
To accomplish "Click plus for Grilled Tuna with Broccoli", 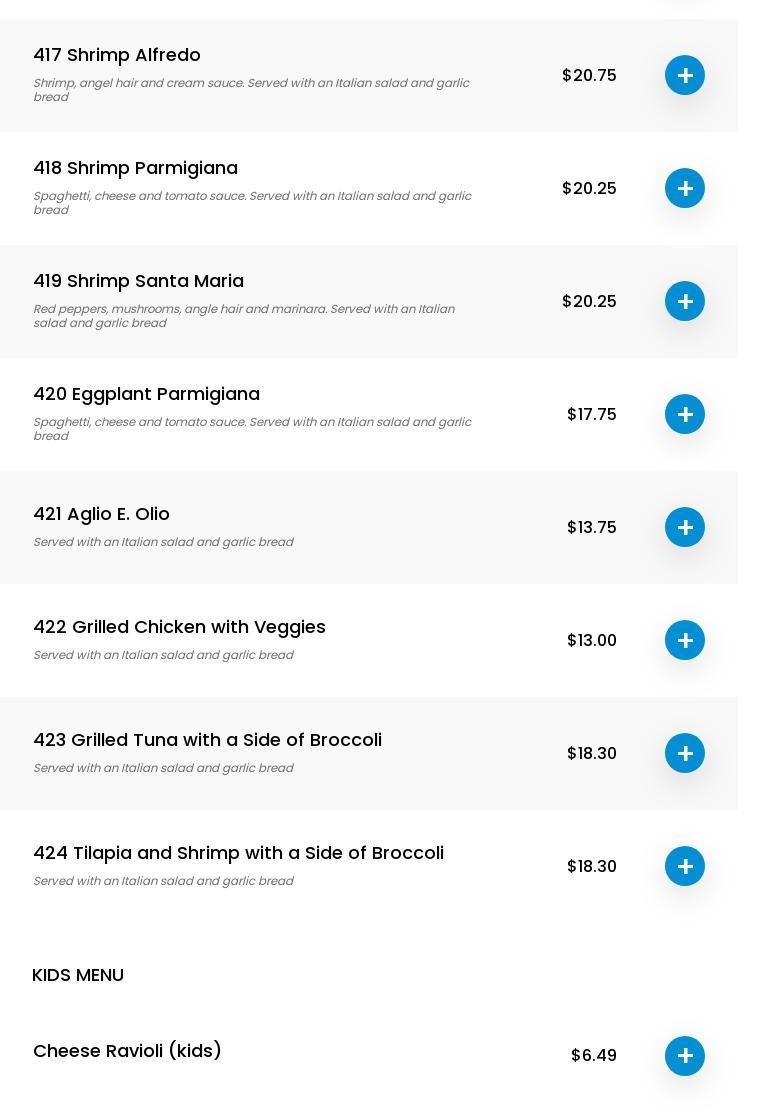I will click(x=685, y=753).
